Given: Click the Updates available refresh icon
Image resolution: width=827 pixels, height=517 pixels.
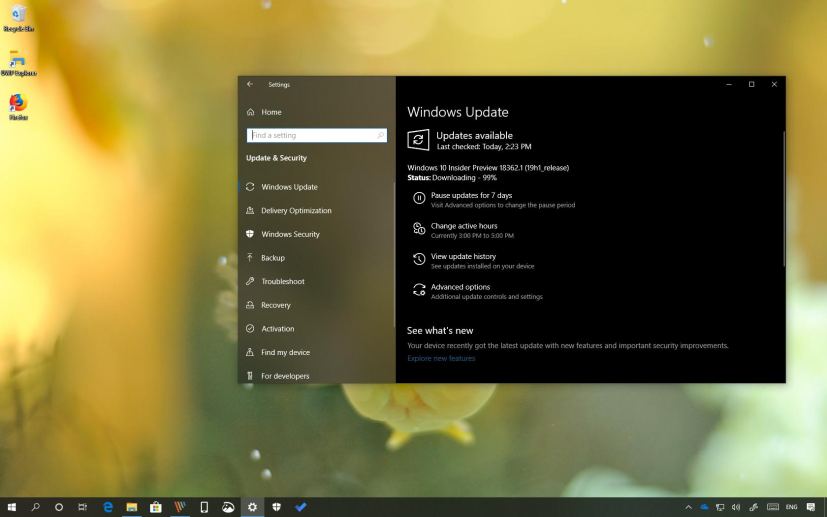Looking at the screenshot, I should (x=418, y=140).
